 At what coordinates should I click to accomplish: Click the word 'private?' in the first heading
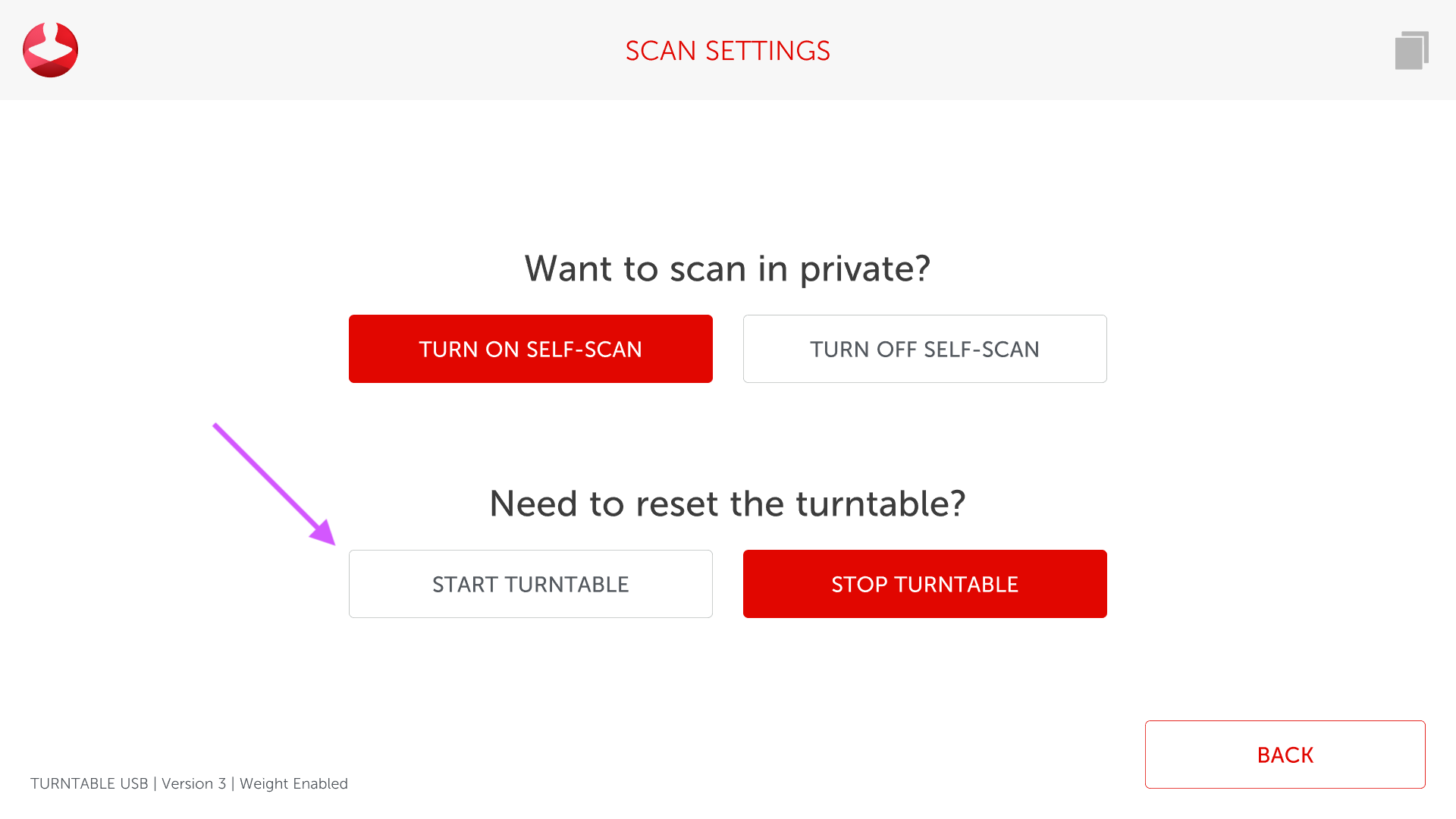pyautogui.click(x=864, y=268)
